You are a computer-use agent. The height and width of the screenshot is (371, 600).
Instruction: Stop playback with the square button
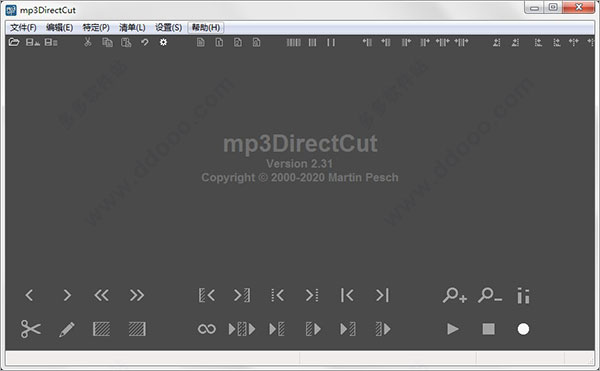point(488,329)
